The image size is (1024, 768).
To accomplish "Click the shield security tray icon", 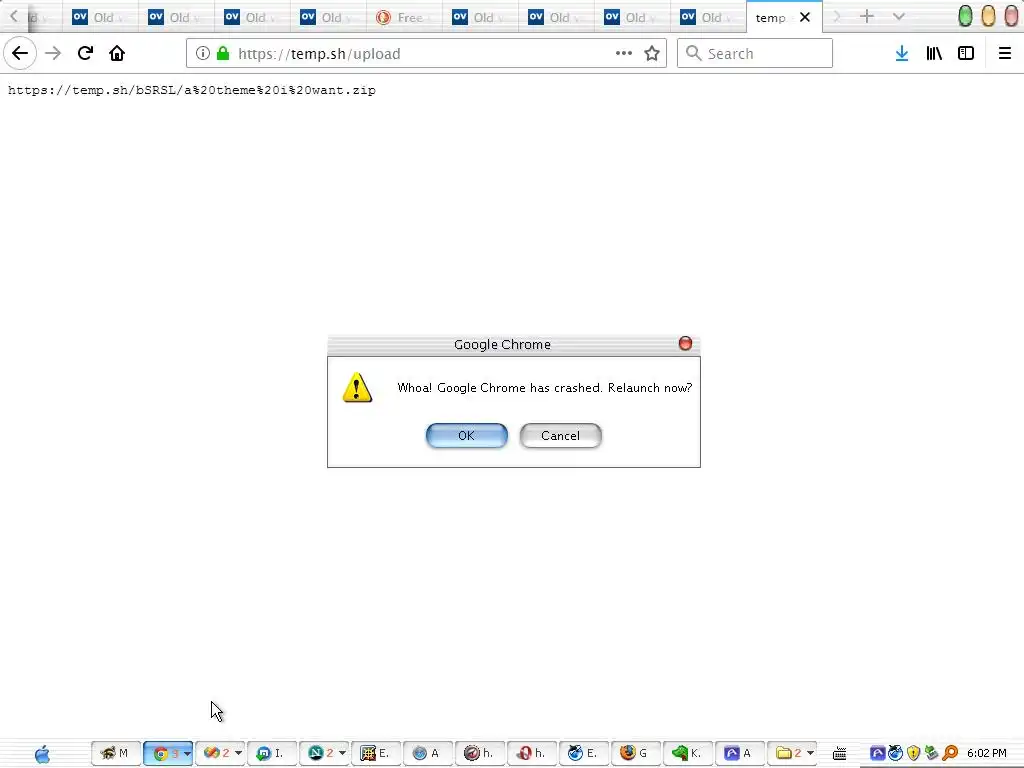I will [x=914, y=754].
